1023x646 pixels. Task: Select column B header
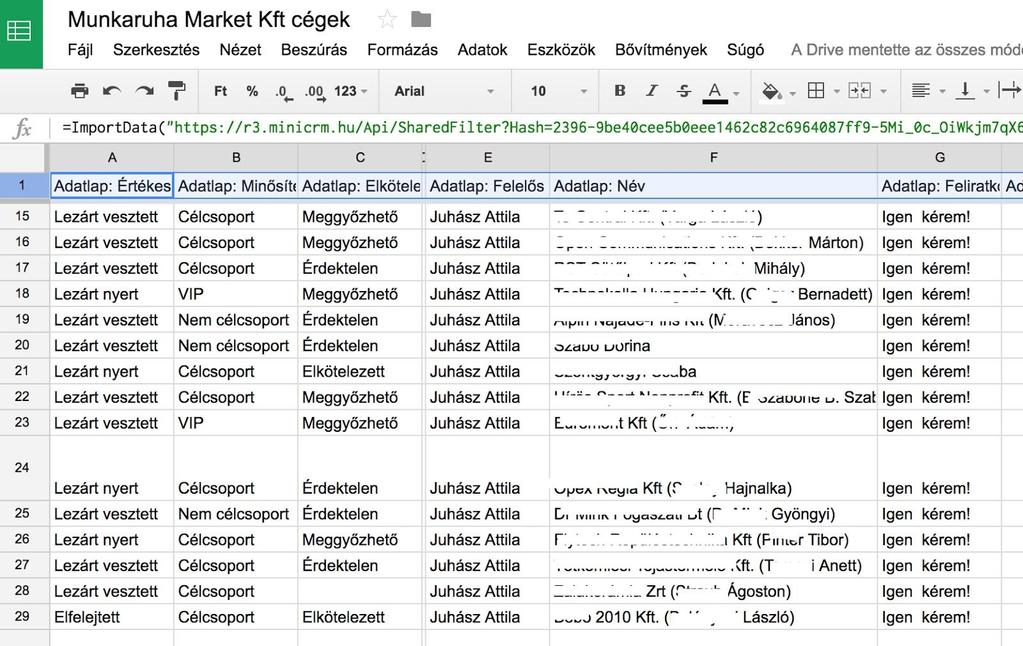pyautogui.click(x=236, y=157)
